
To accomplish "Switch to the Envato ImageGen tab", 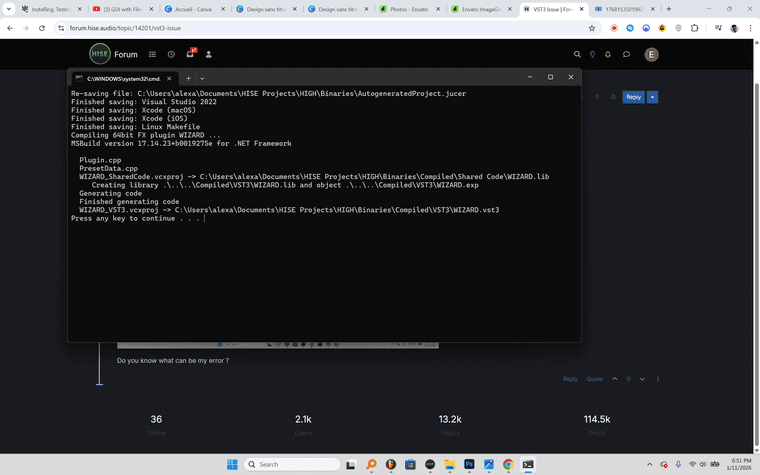I will tap(482, 9).
